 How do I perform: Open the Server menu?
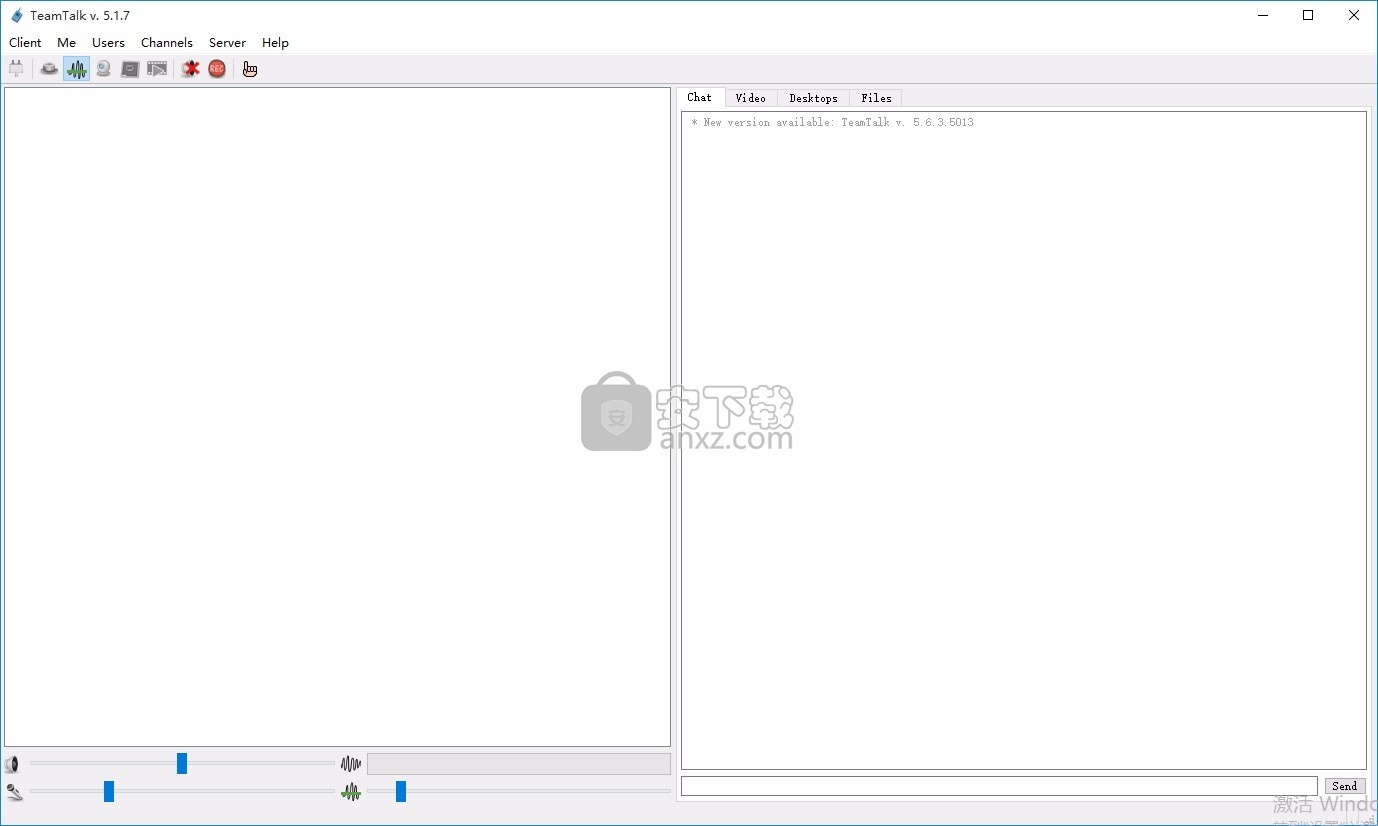(x=227, y=43)
